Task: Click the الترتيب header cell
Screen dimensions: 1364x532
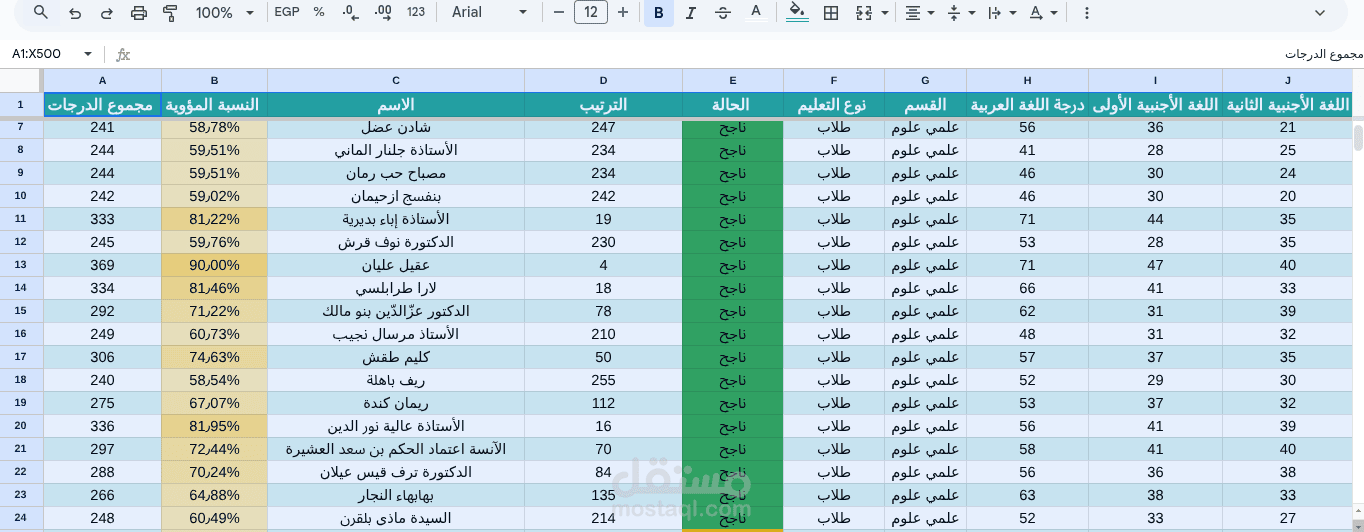Action: [603, 105]
